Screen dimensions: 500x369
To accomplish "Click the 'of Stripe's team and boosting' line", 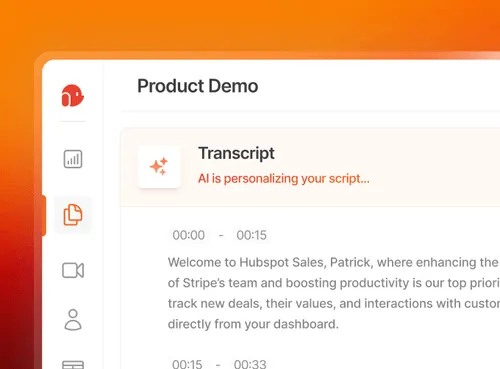I will [x=333, y=283].
